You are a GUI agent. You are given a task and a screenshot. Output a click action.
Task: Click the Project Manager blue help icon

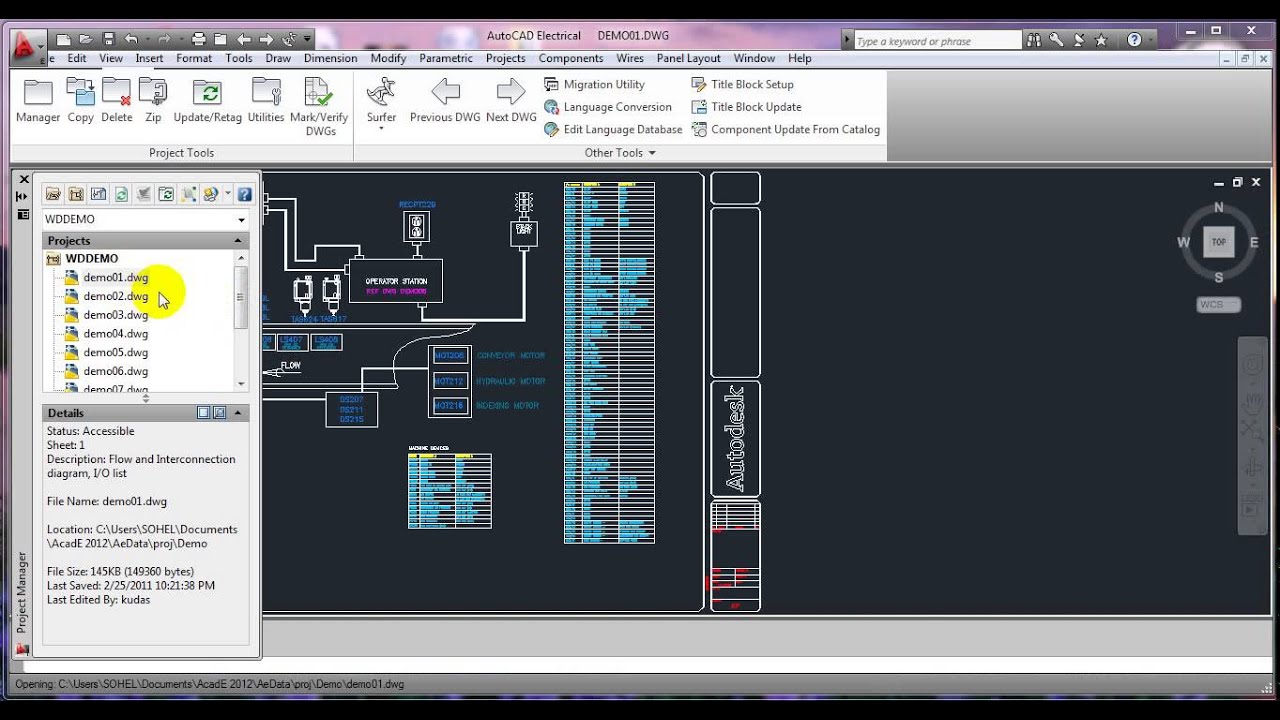coord(244,194)
